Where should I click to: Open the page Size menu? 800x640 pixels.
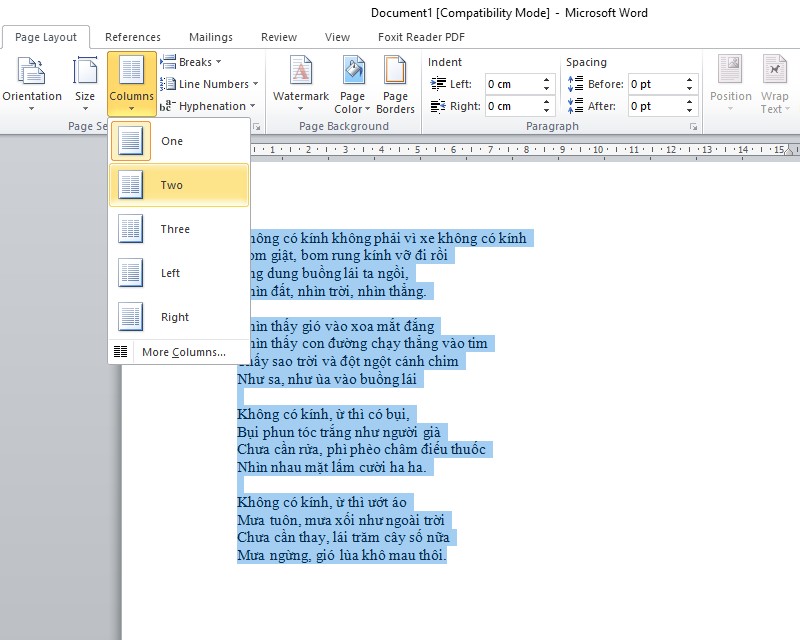pos(85,84)
